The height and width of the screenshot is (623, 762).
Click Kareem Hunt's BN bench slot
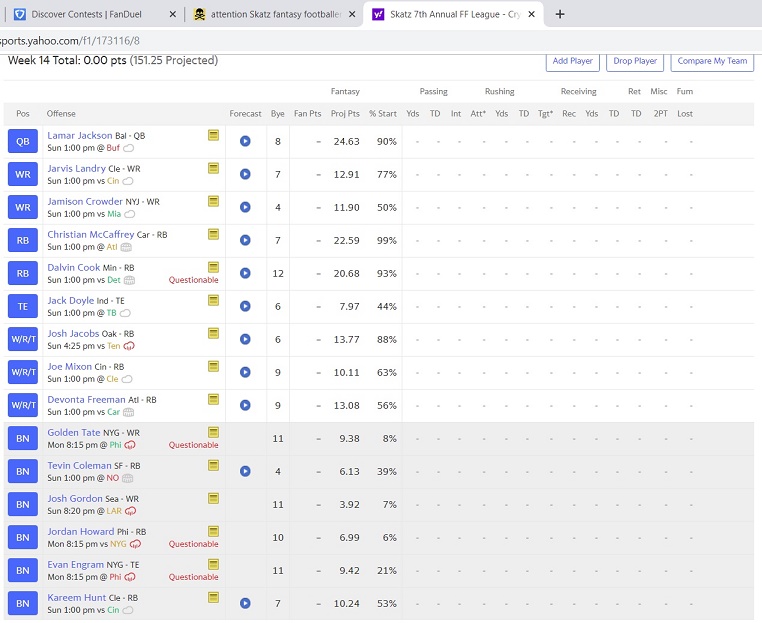pos(23,604)
